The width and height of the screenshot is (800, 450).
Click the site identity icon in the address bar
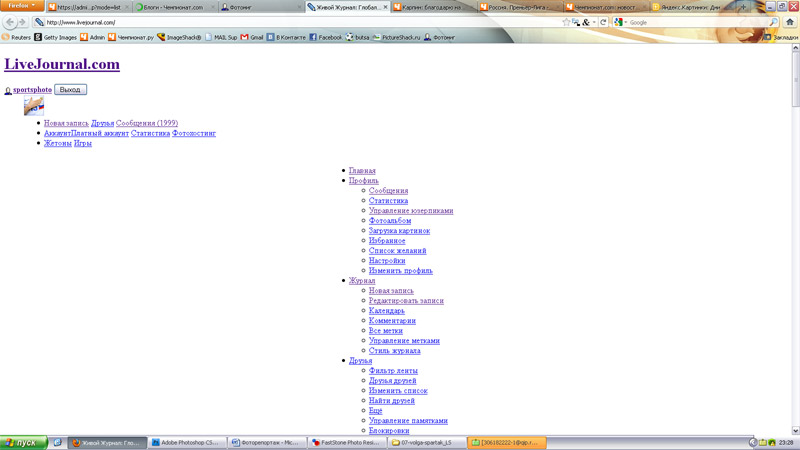pos(39,22)
